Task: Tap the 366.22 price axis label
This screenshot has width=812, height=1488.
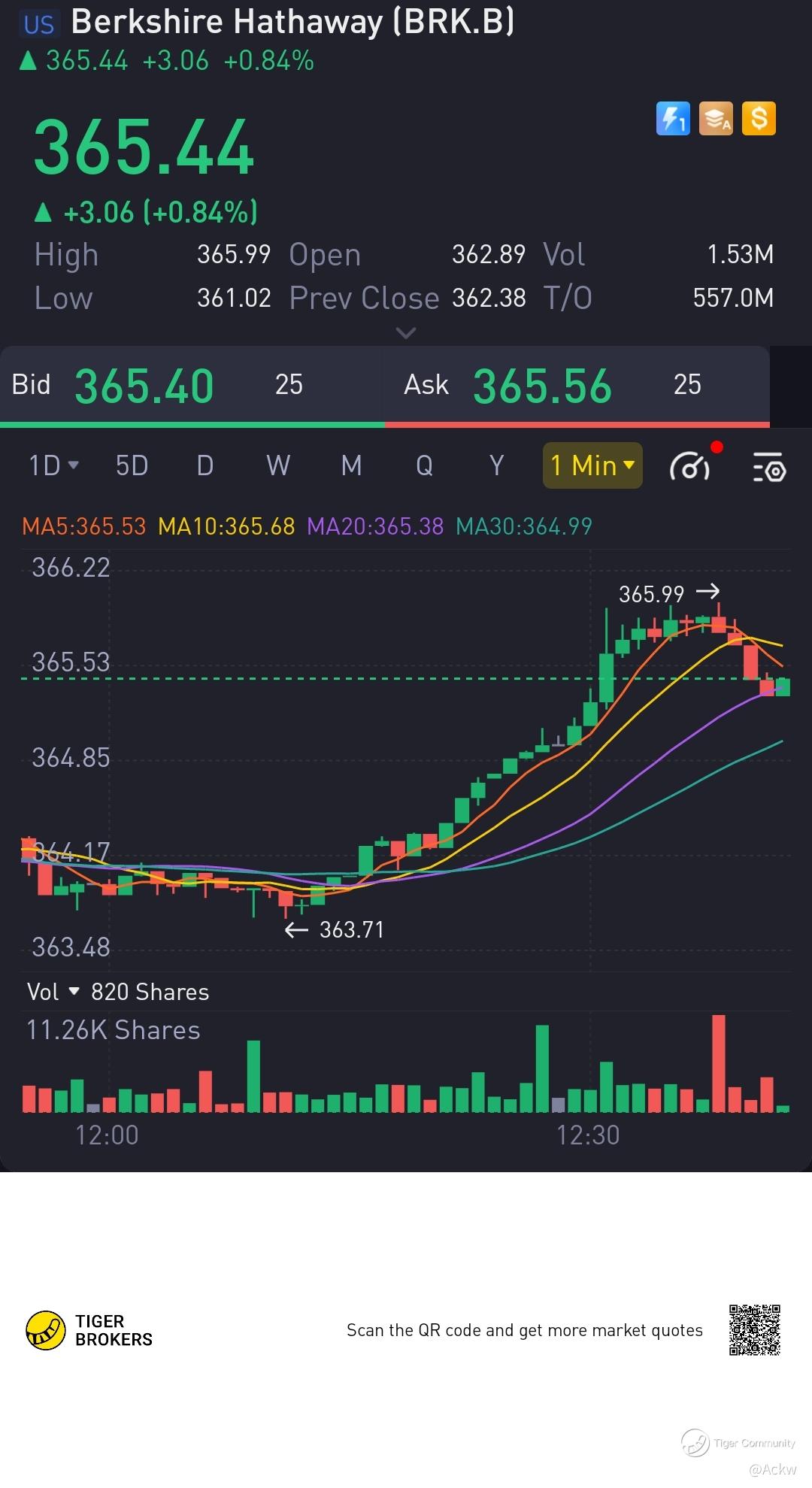Action: point(71,568)
